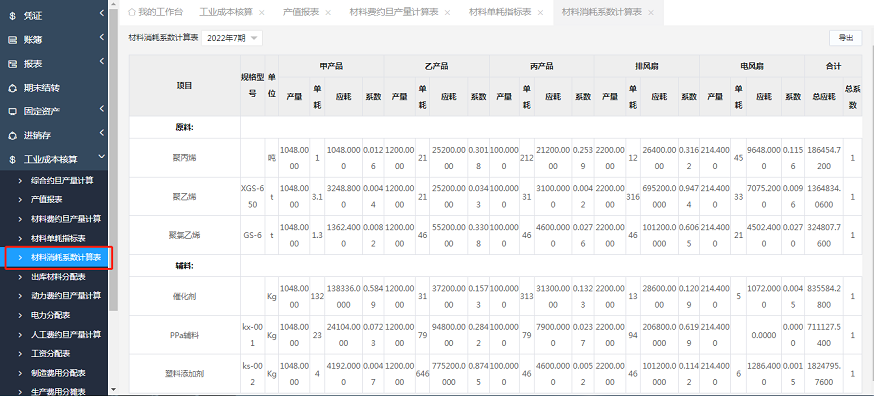Close the 工业成本核算 tab
This screenshot has width=874, height=396.
(x=262, y=12)
